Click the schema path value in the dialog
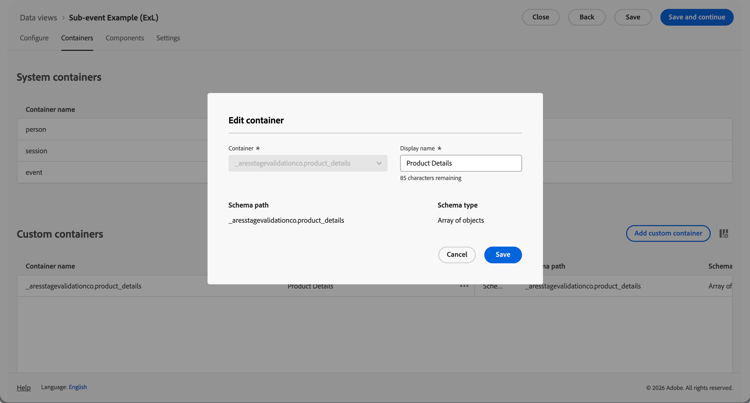Screen dimensions: 750x403 tap(286, 220)
